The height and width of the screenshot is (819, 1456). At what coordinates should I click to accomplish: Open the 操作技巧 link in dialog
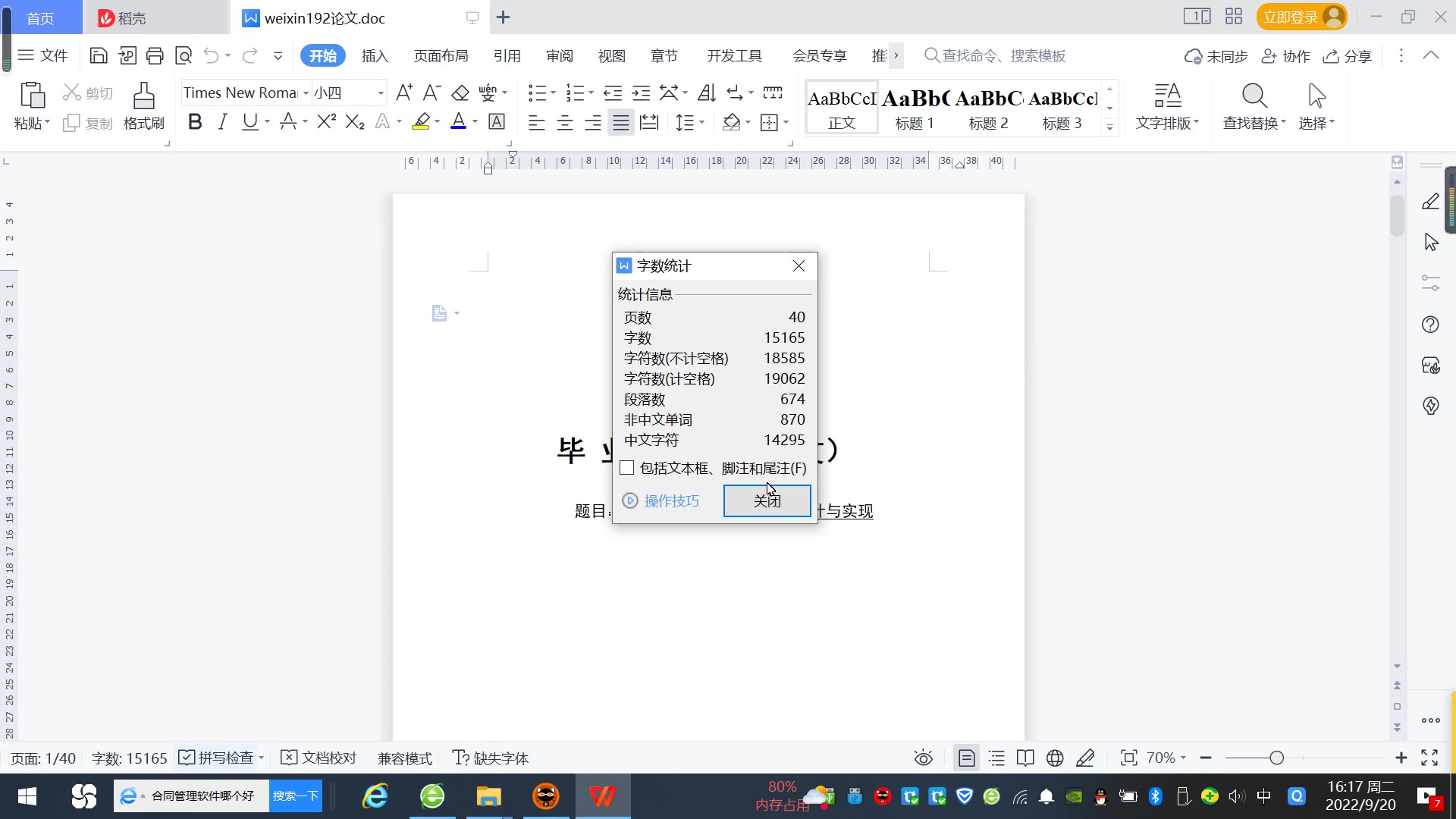(x=670, y=500)
